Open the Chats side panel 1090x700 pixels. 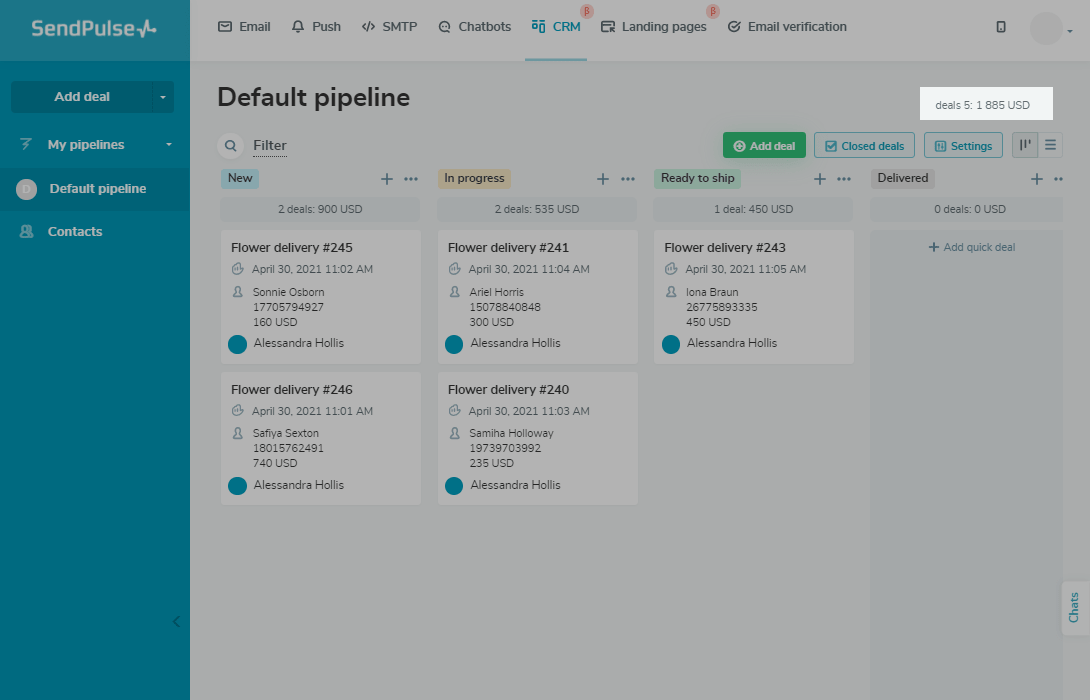pyautogui.click(x=1075, y=607)
